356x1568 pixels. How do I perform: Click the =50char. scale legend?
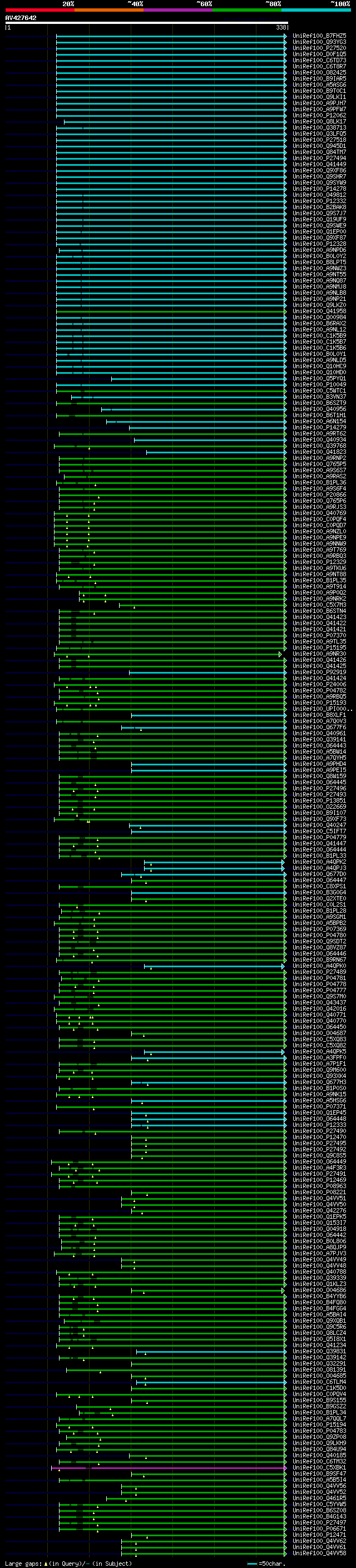coord(266,1563)
